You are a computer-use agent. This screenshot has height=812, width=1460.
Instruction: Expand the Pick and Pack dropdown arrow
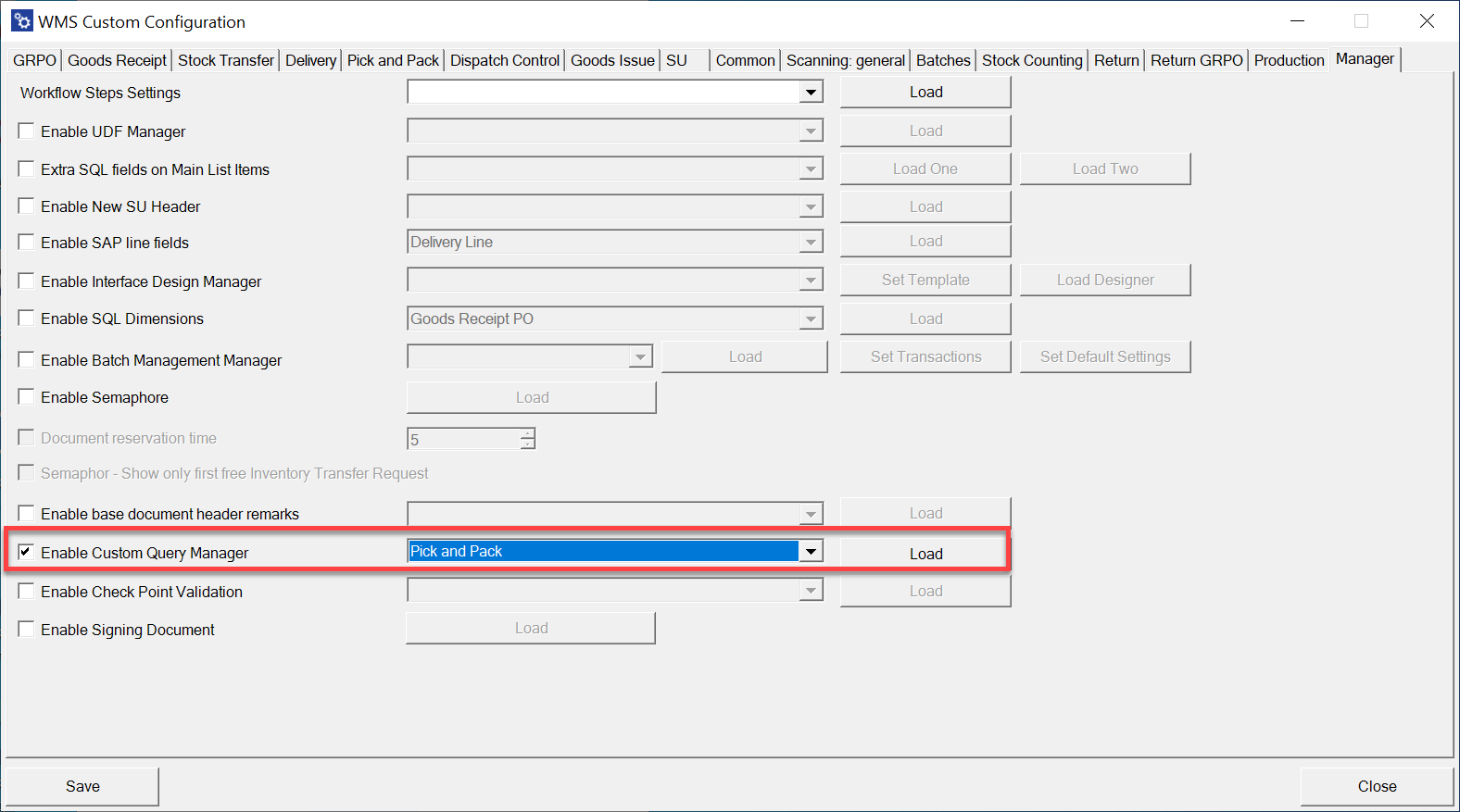[811, 552]
